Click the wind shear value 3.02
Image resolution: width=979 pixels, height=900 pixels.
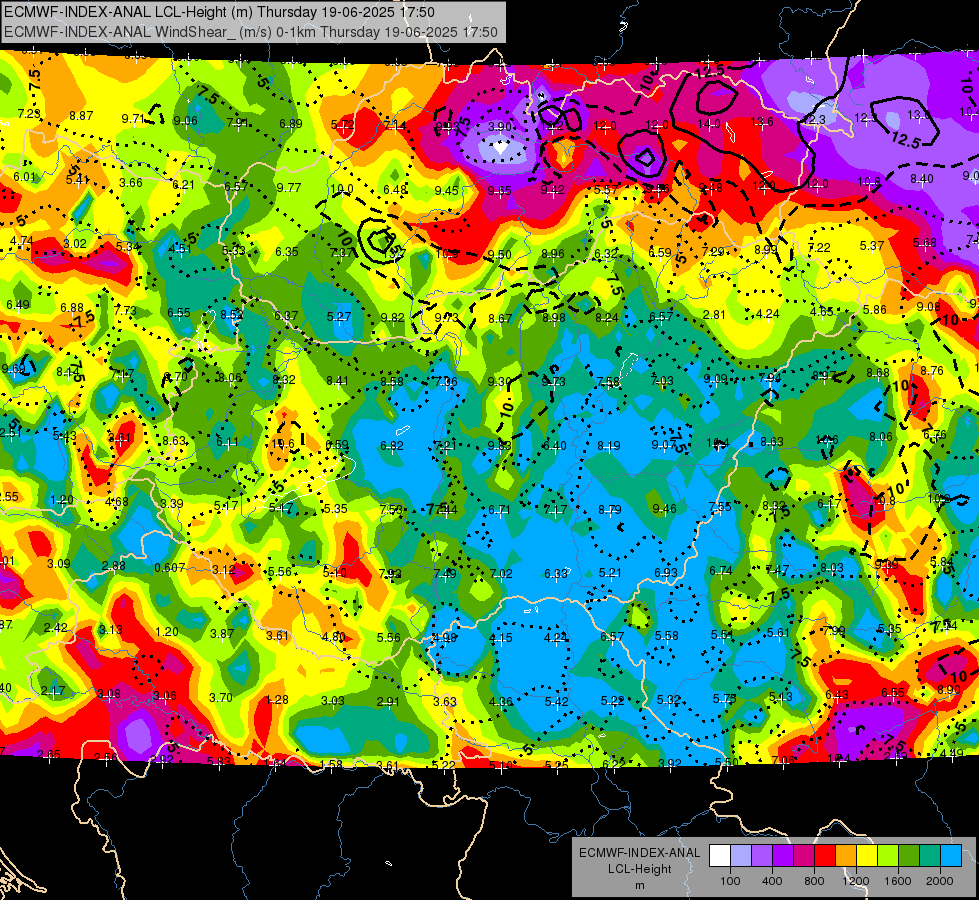coord(75,243)
